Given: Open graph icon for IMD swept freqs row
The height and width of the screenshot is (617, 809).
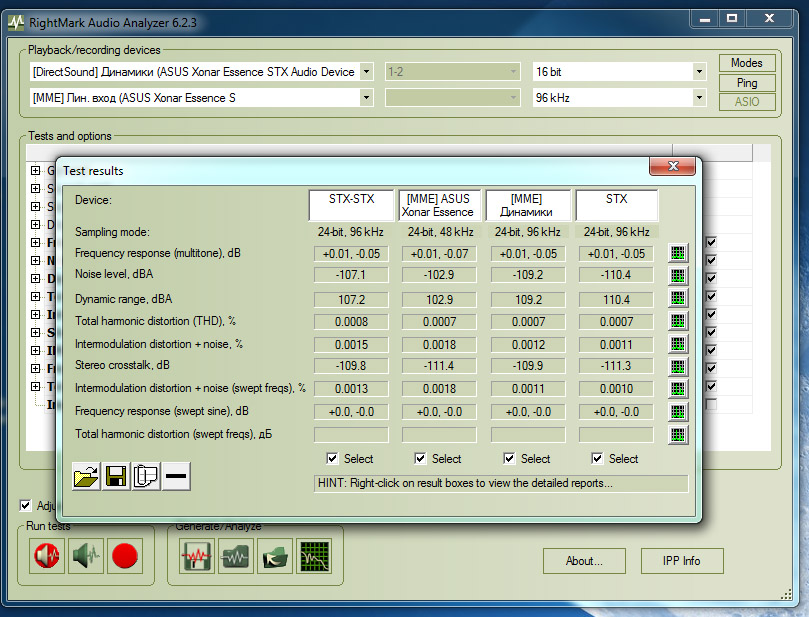Looking at the screenshot, I should 678,389.
